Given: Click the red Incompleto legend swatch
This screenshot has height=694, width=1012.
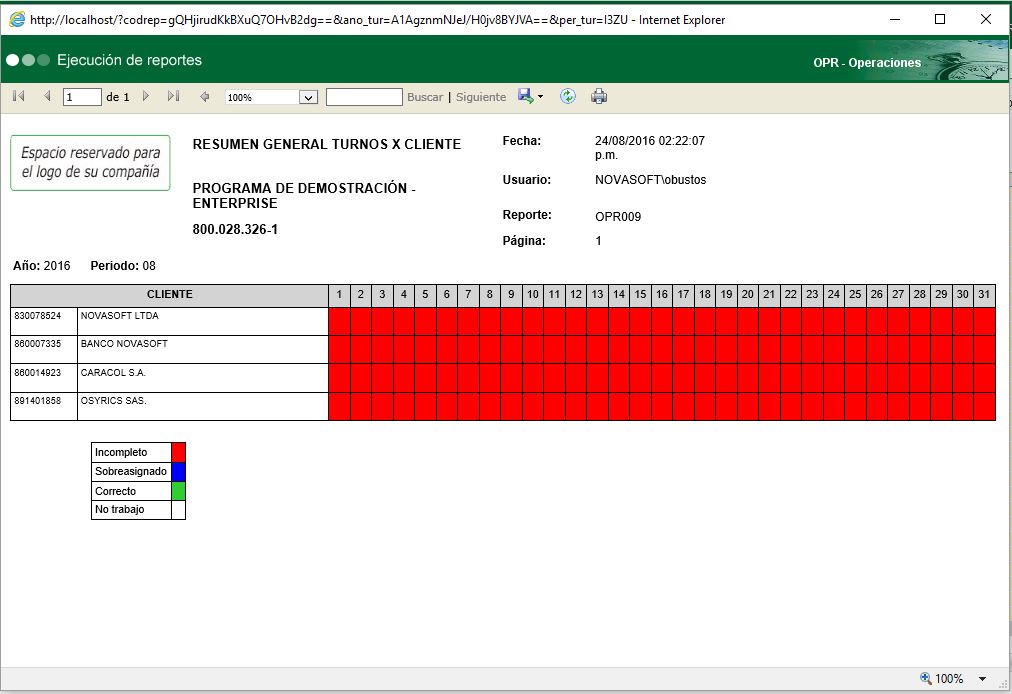Looking at the screenshot, I should coord(178,453).
